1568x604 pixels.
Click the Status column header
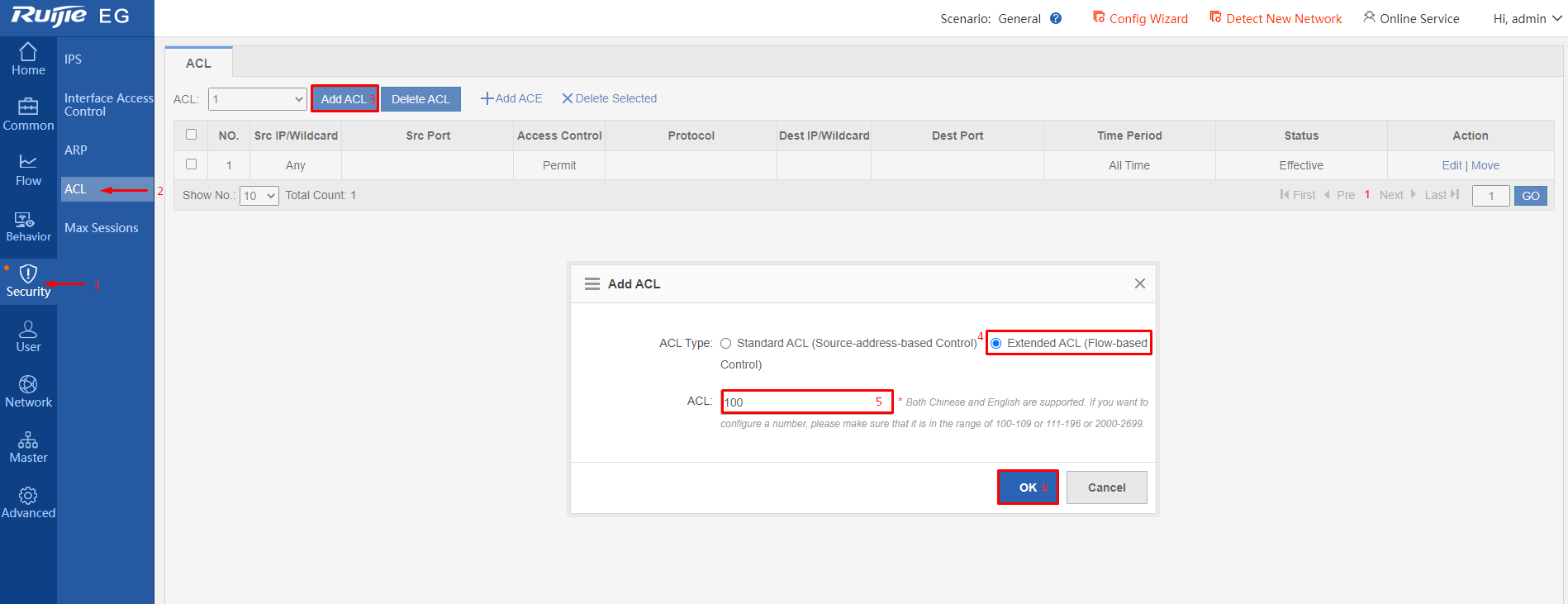point(1301,136)
